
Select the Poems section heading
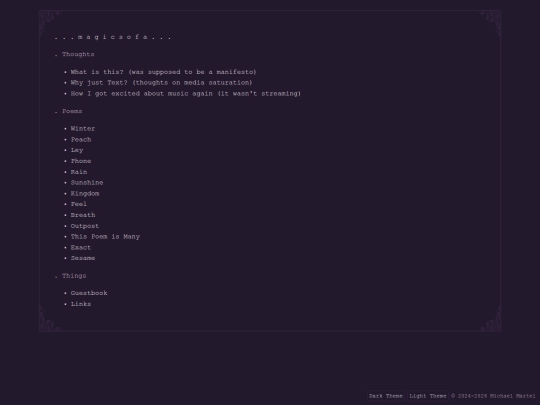[x=72, y=111]
